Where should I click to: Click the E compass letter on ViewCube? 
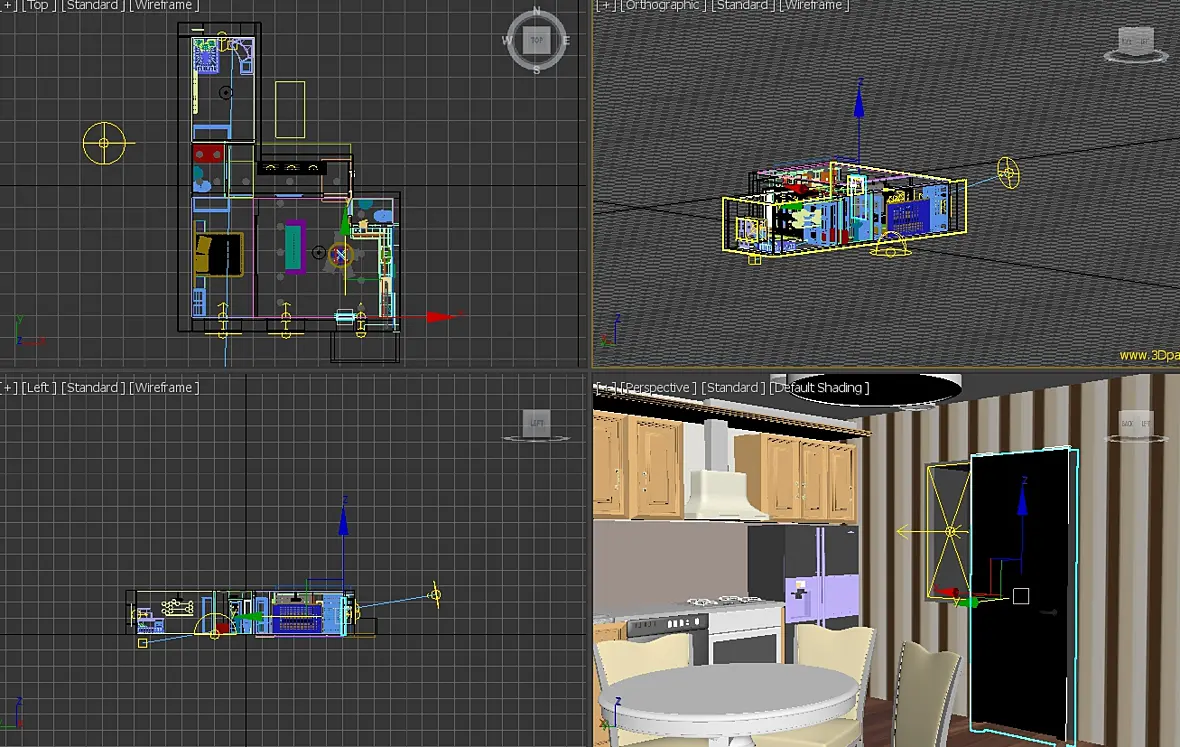566,41
